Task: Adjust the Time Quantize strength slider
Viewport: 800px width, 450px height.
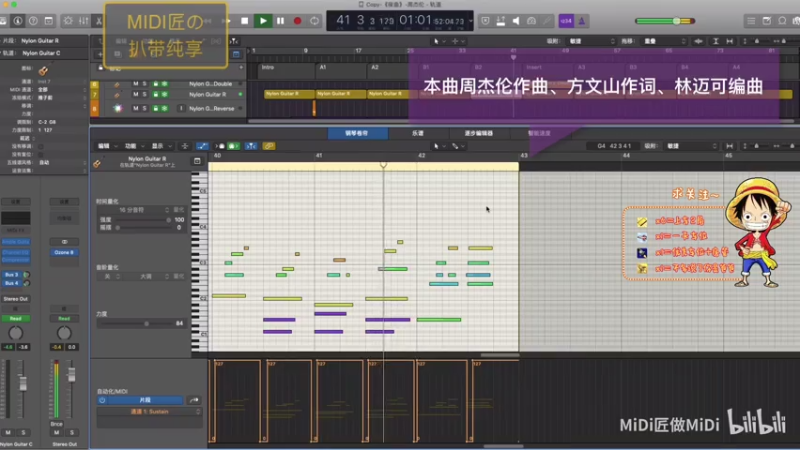Action: tap(143, 220)
